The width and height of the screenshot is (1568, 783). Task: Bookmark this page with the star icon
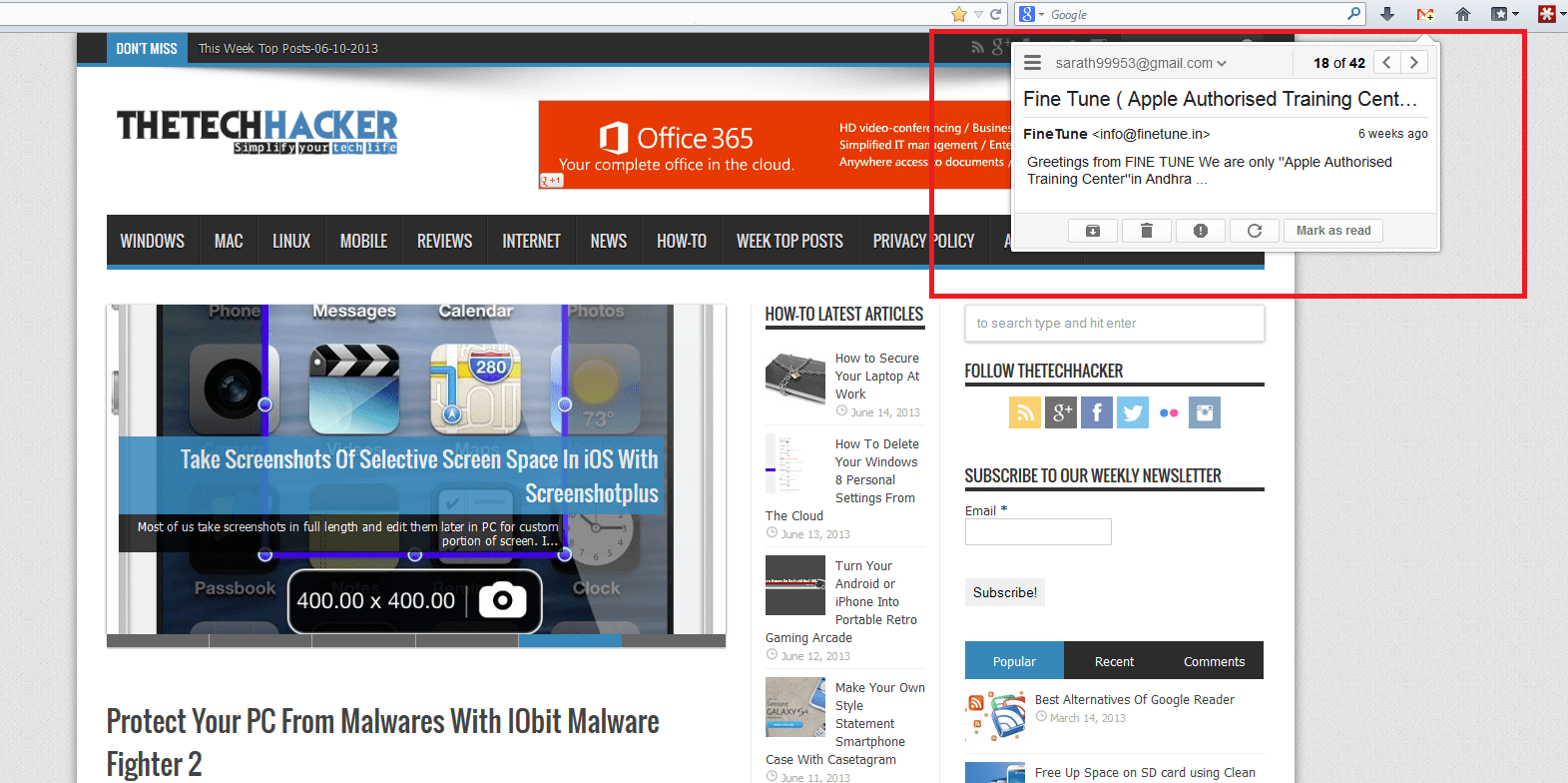tap(959, 14)
